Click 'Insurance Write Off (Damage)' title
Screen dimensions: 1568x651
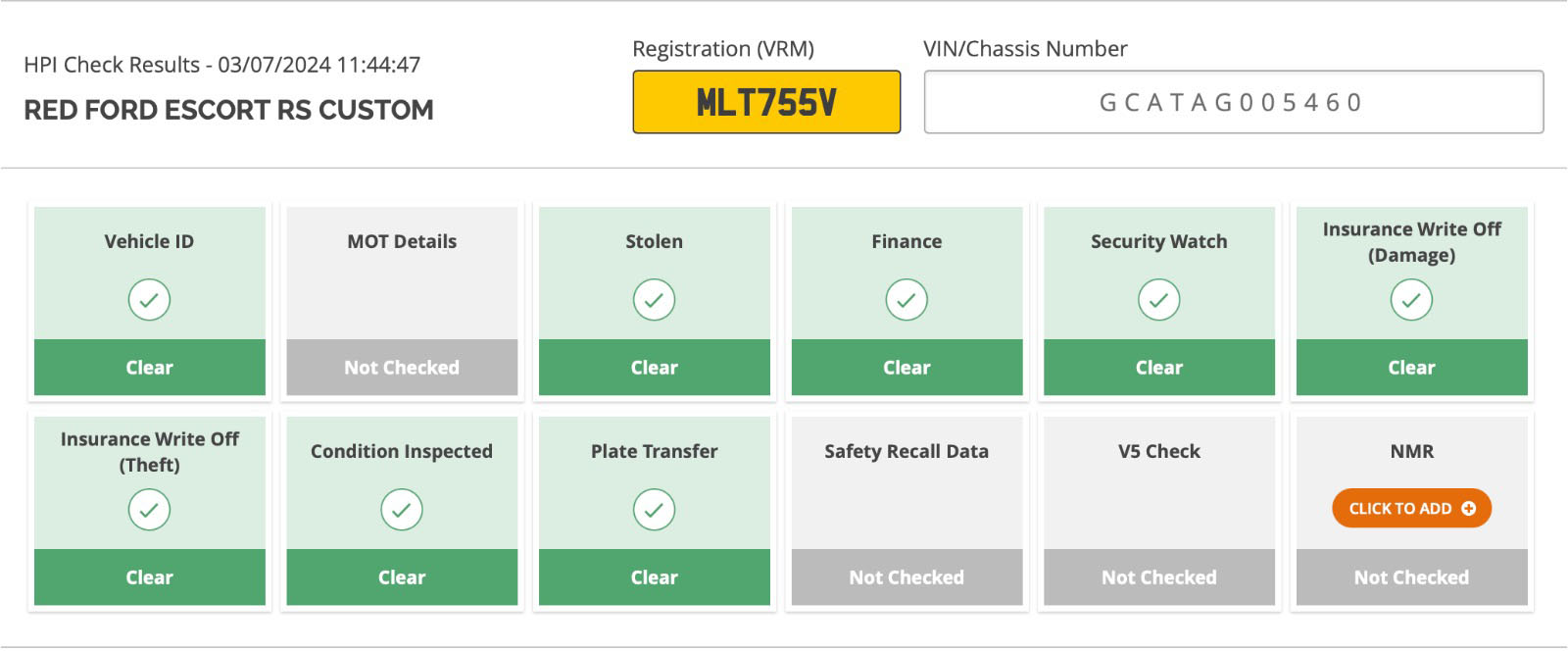[x=1412, y=242]
